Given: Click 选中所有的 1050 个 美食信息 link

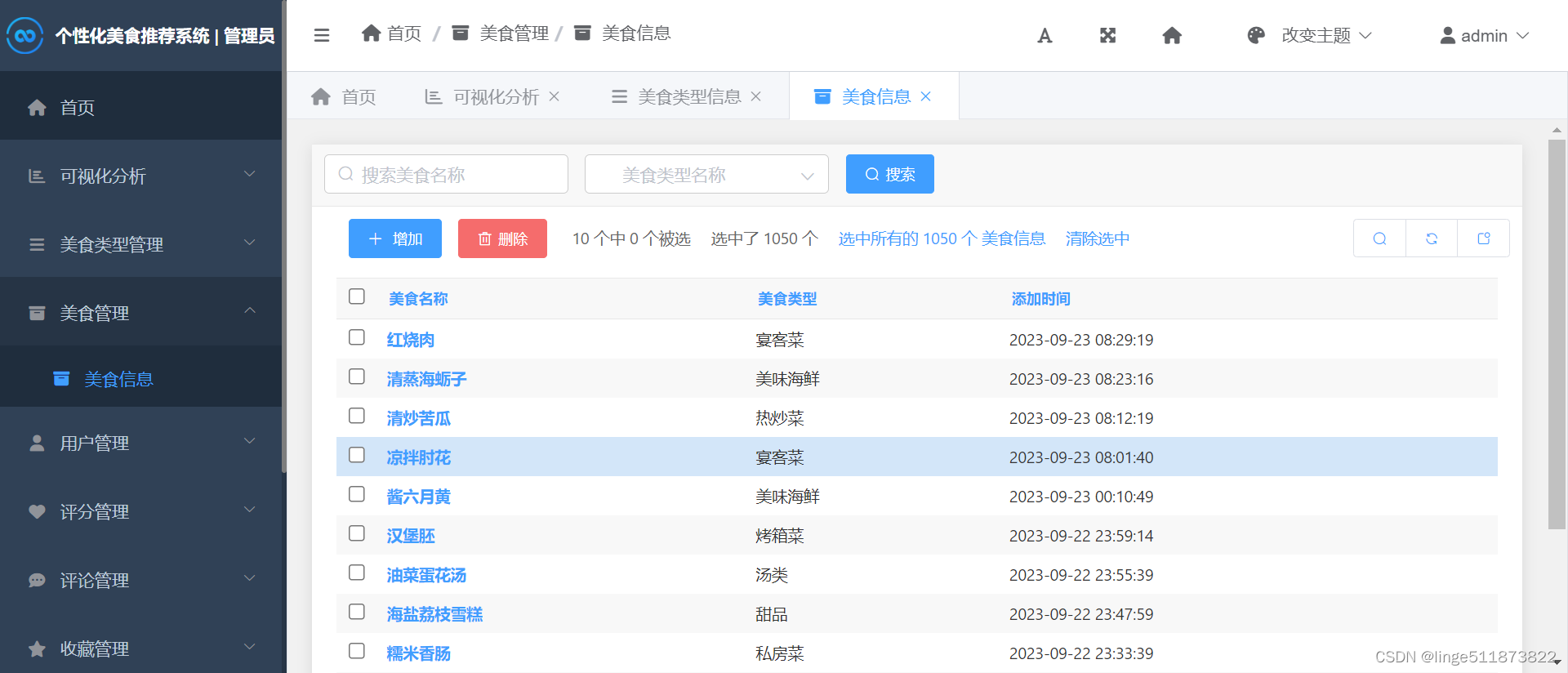Looking at the screenshot, I should point(942,238).
